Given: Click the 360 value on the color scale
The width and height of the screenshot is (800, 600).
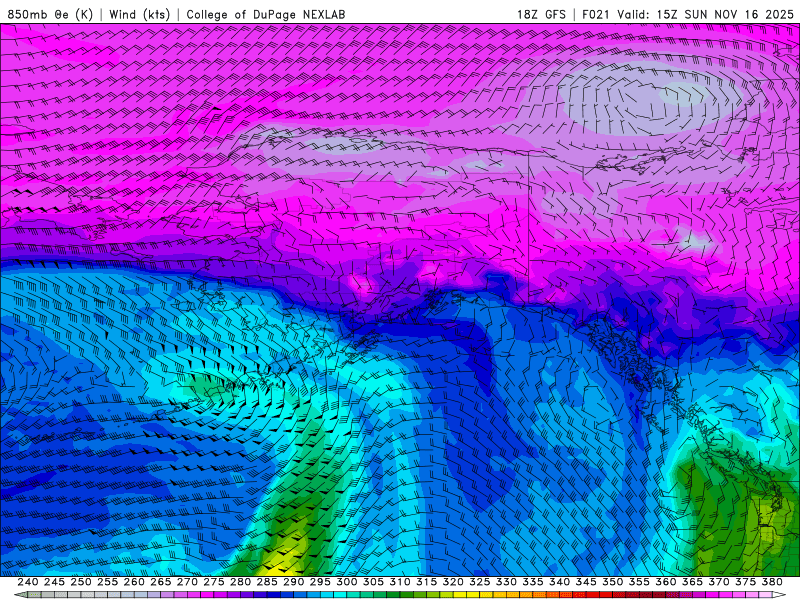Looking at the screenshot, I should (666, 582).
